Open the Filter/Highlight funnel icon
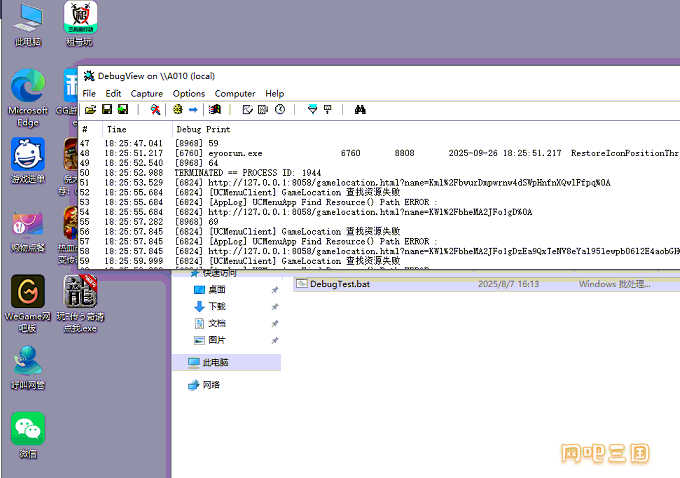The width and height of the screenshot is (680, 478). click(x=312, y=109)
